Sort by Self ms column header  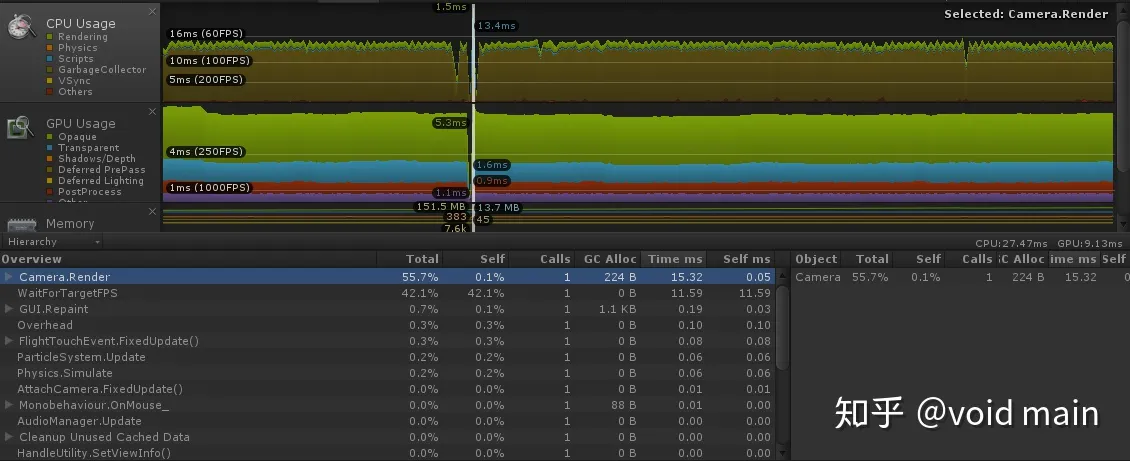(740, 259)
